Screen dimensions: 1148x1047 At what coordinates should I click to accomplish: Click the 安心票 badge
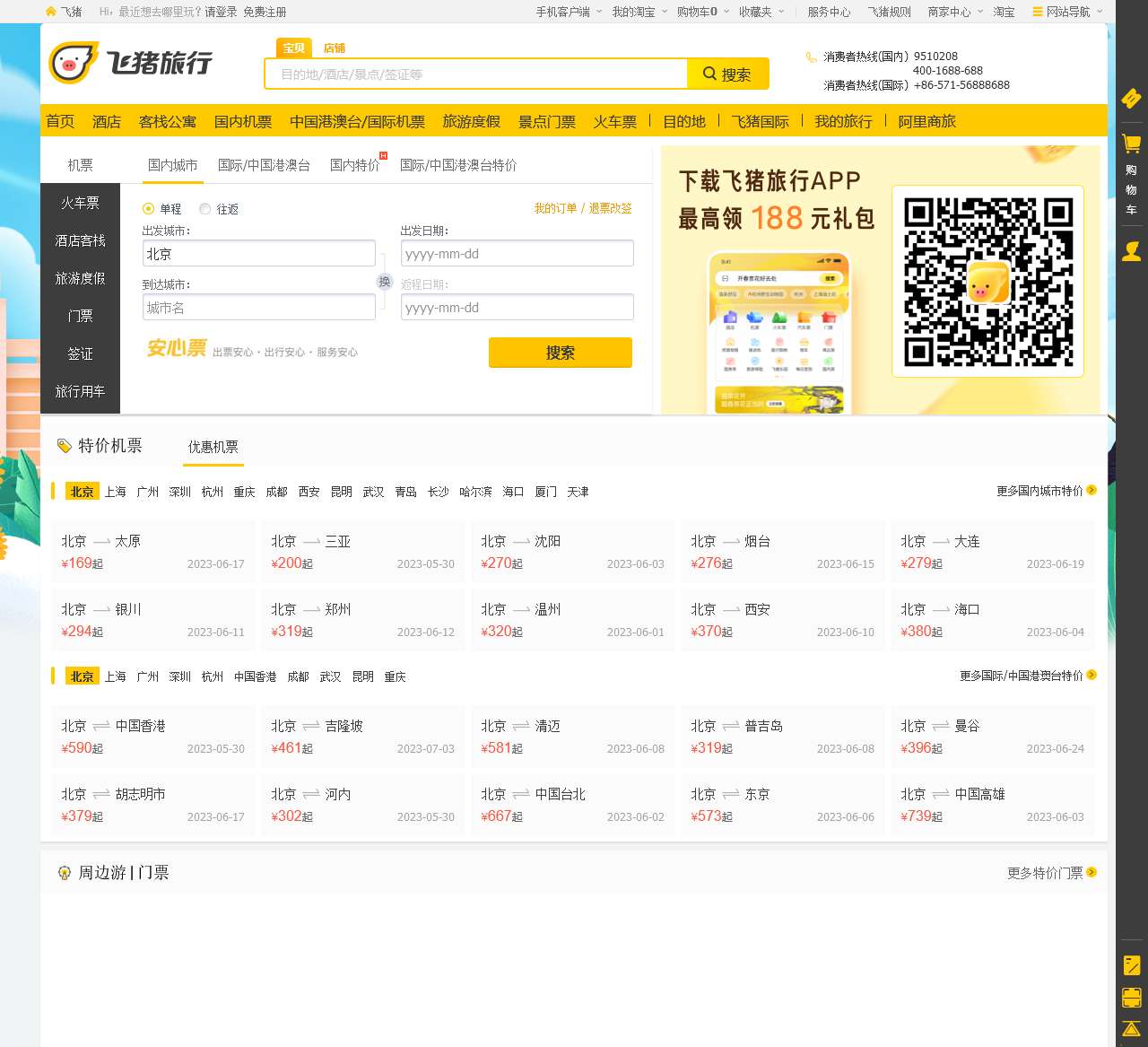(x=177, y=348)
